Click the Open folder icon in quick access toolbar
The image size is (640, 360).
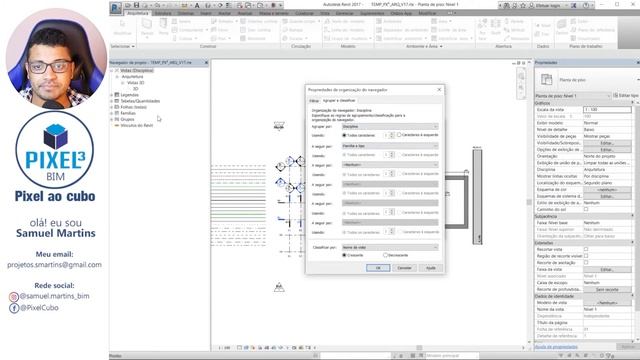[128, 5]
